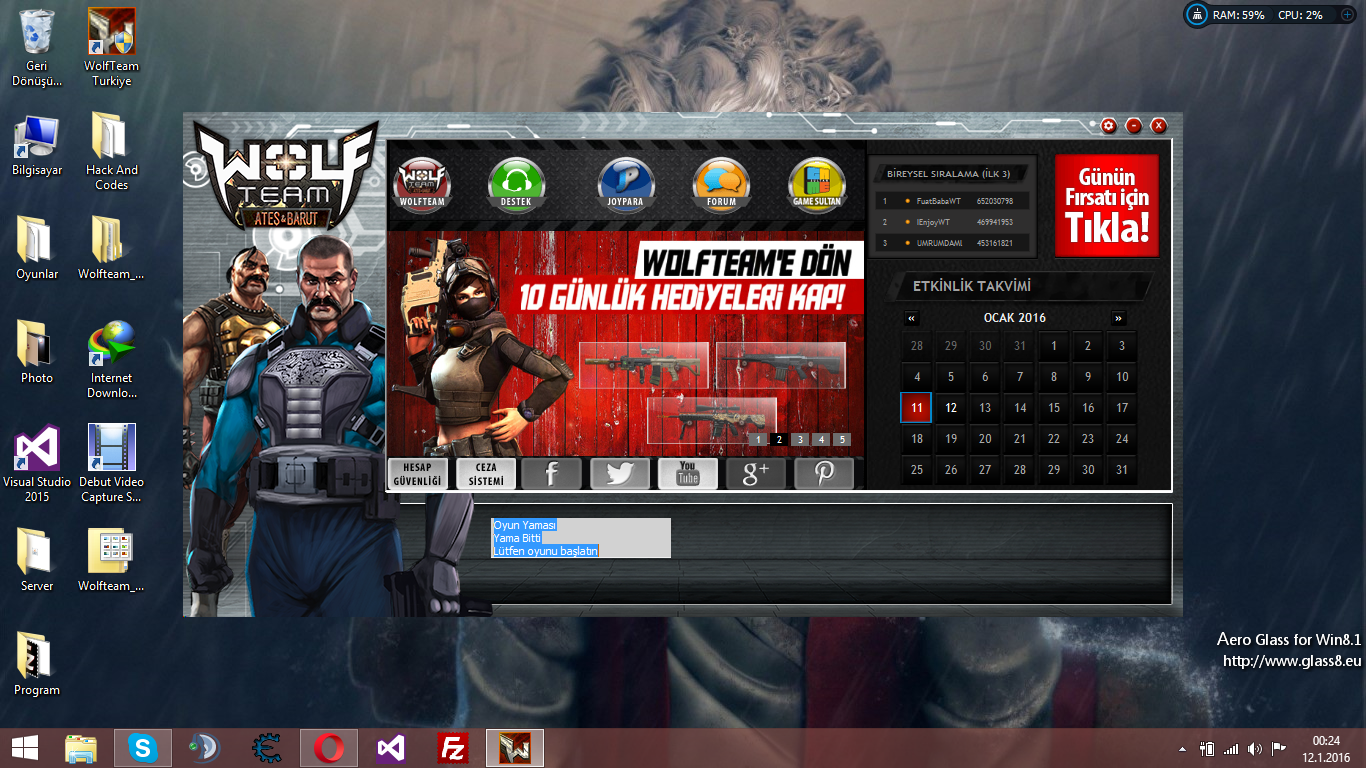Open the WOLFTEAM round nav icon
Viewport: 1366px width, 768px height.
[421, 183]
